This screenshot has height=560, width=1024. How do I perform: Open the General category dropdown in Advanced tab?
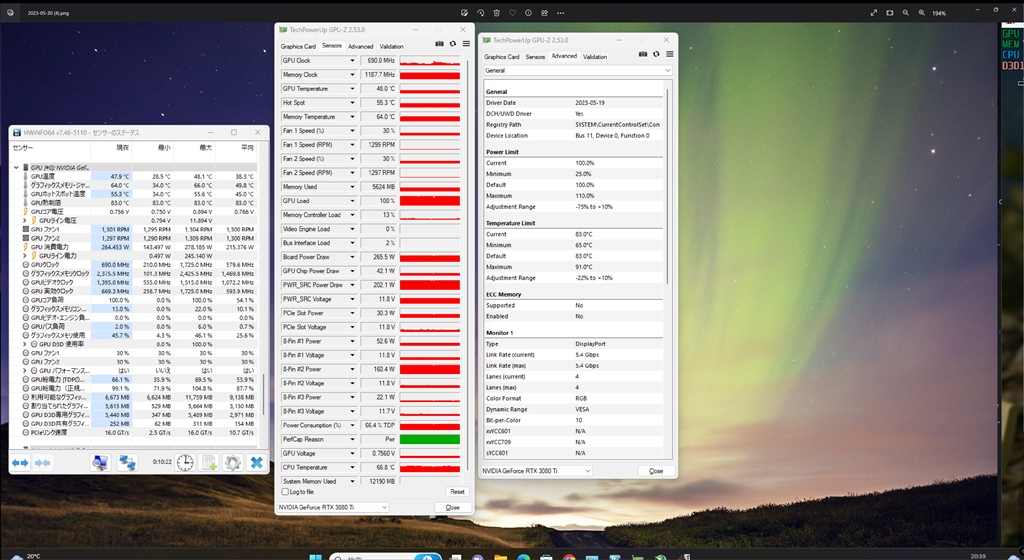tap(667, 71)
